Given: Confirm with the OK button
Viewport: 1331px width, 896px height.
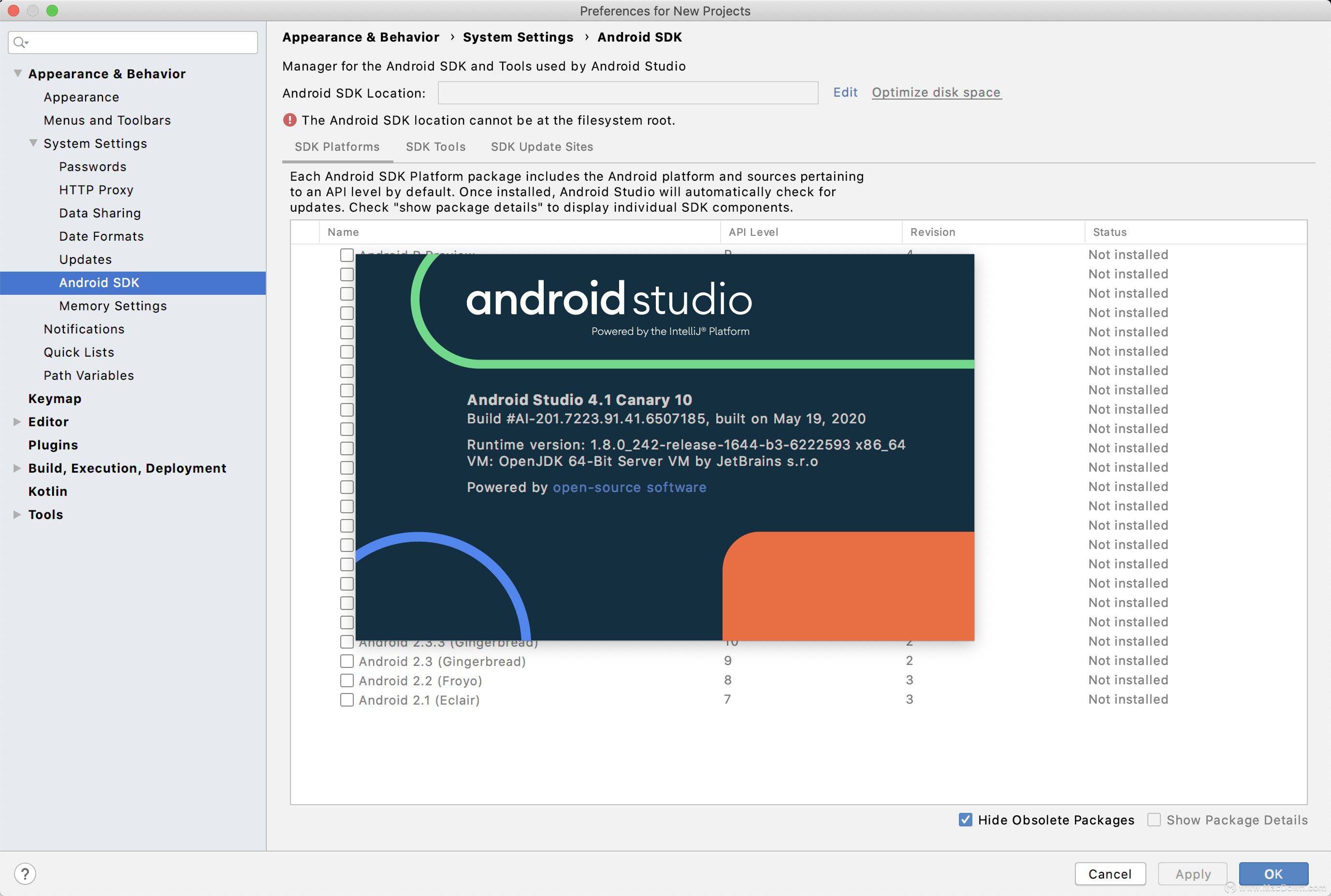Looking at the screenshot, I should 1273,874.
